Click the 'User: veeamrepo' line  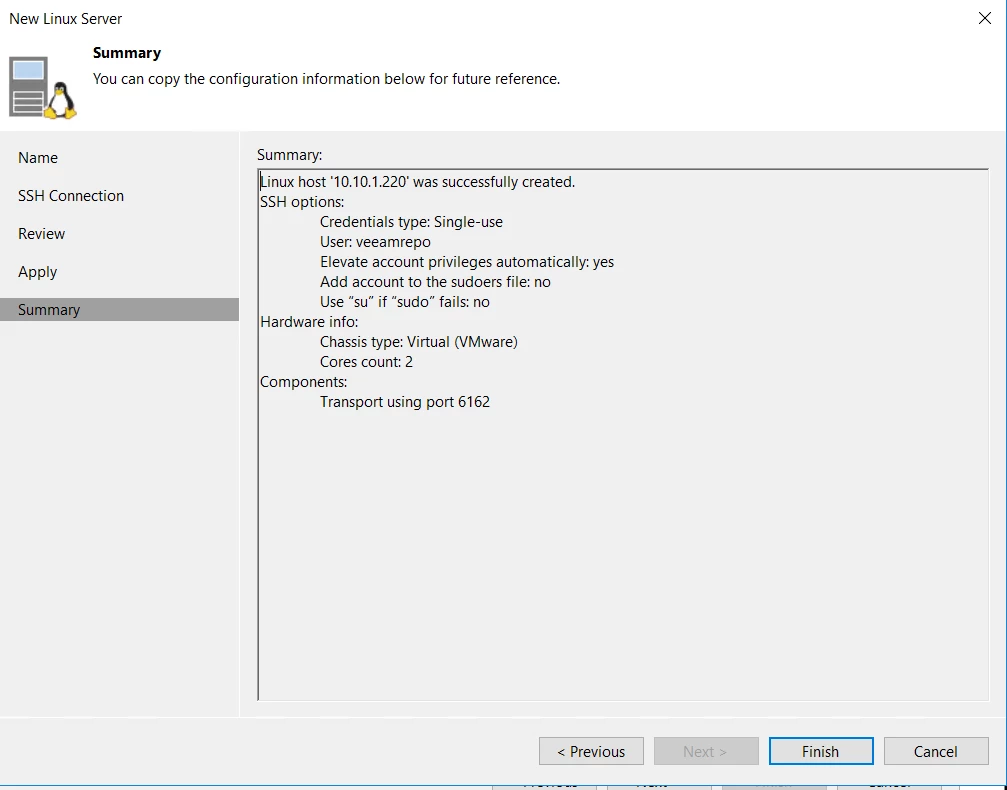[x=375, y=241]
